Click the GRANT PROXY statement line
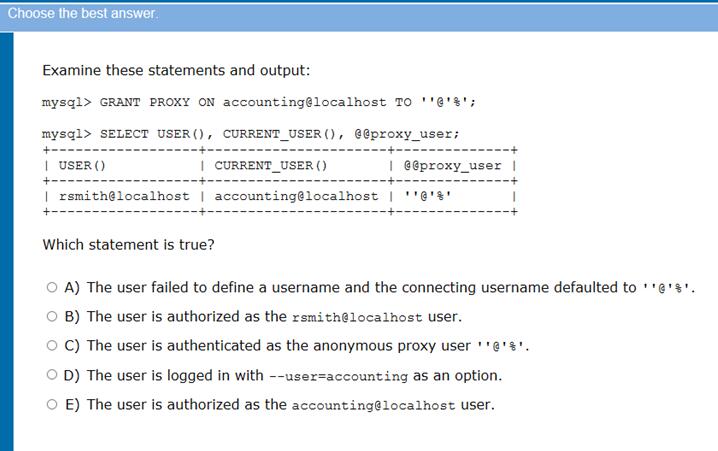Screen dimensions: 718x451 [x=259, y=102]
